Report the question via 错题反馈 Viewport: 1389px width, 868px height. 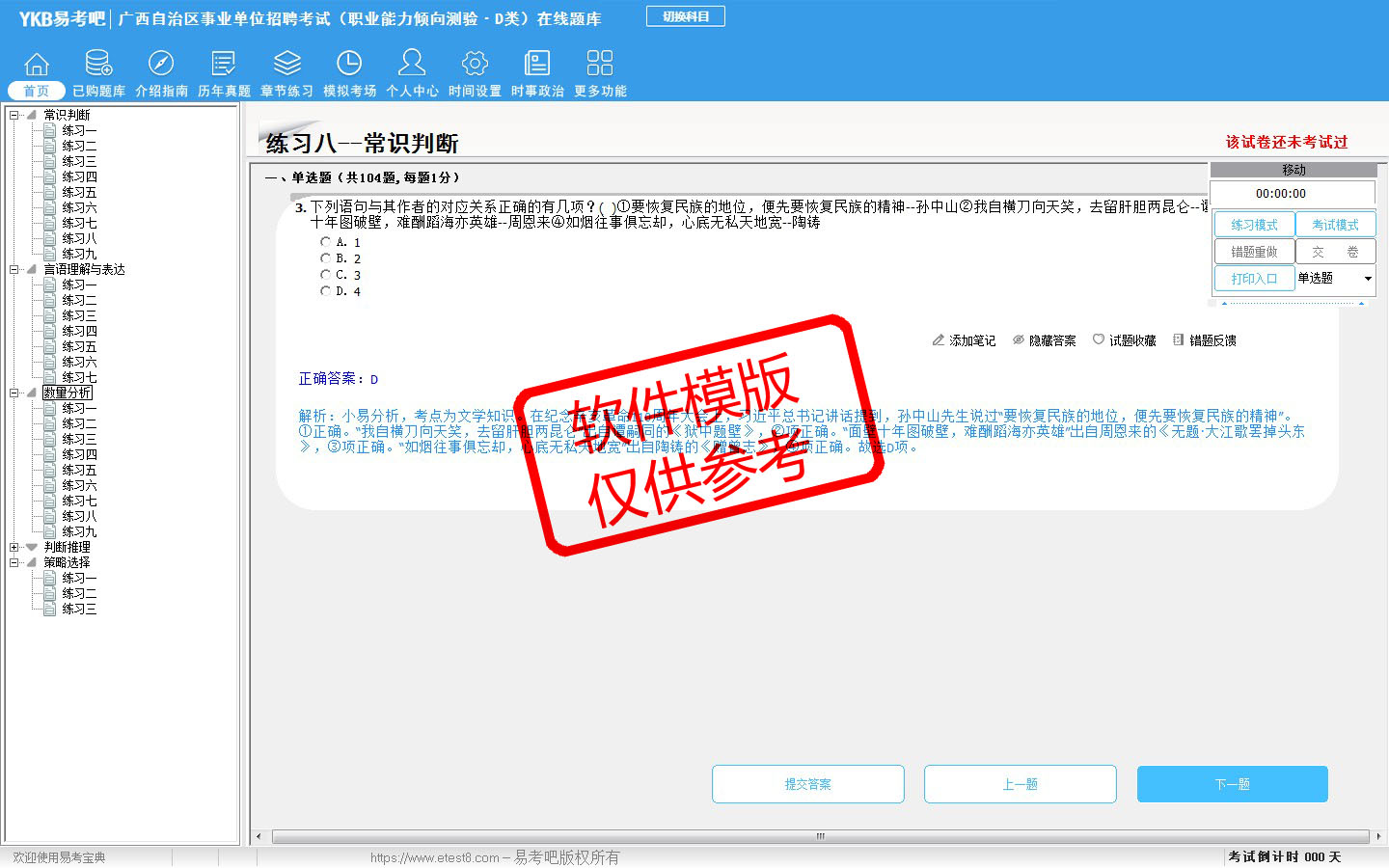(x=1204, y=340)
